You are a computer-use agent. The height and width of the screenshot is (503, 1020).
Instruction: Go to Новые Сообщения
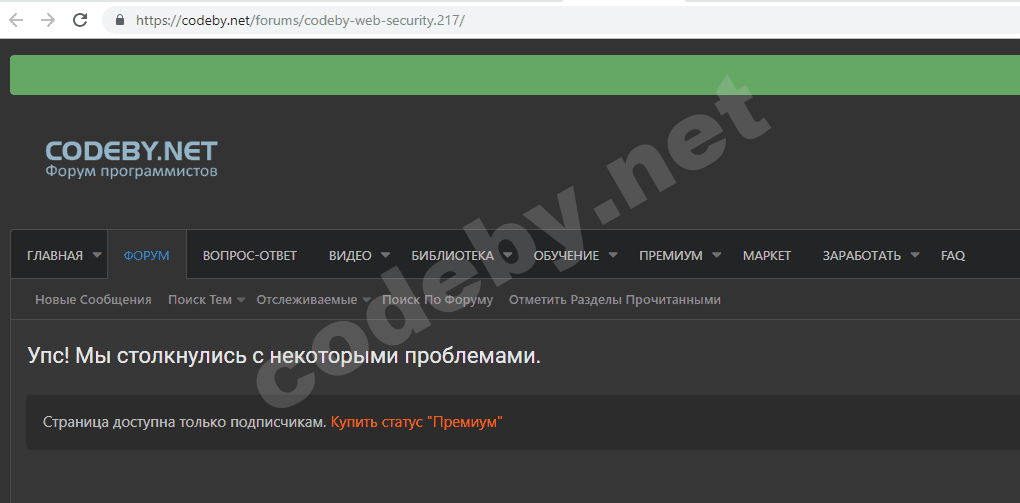(93, 300)
